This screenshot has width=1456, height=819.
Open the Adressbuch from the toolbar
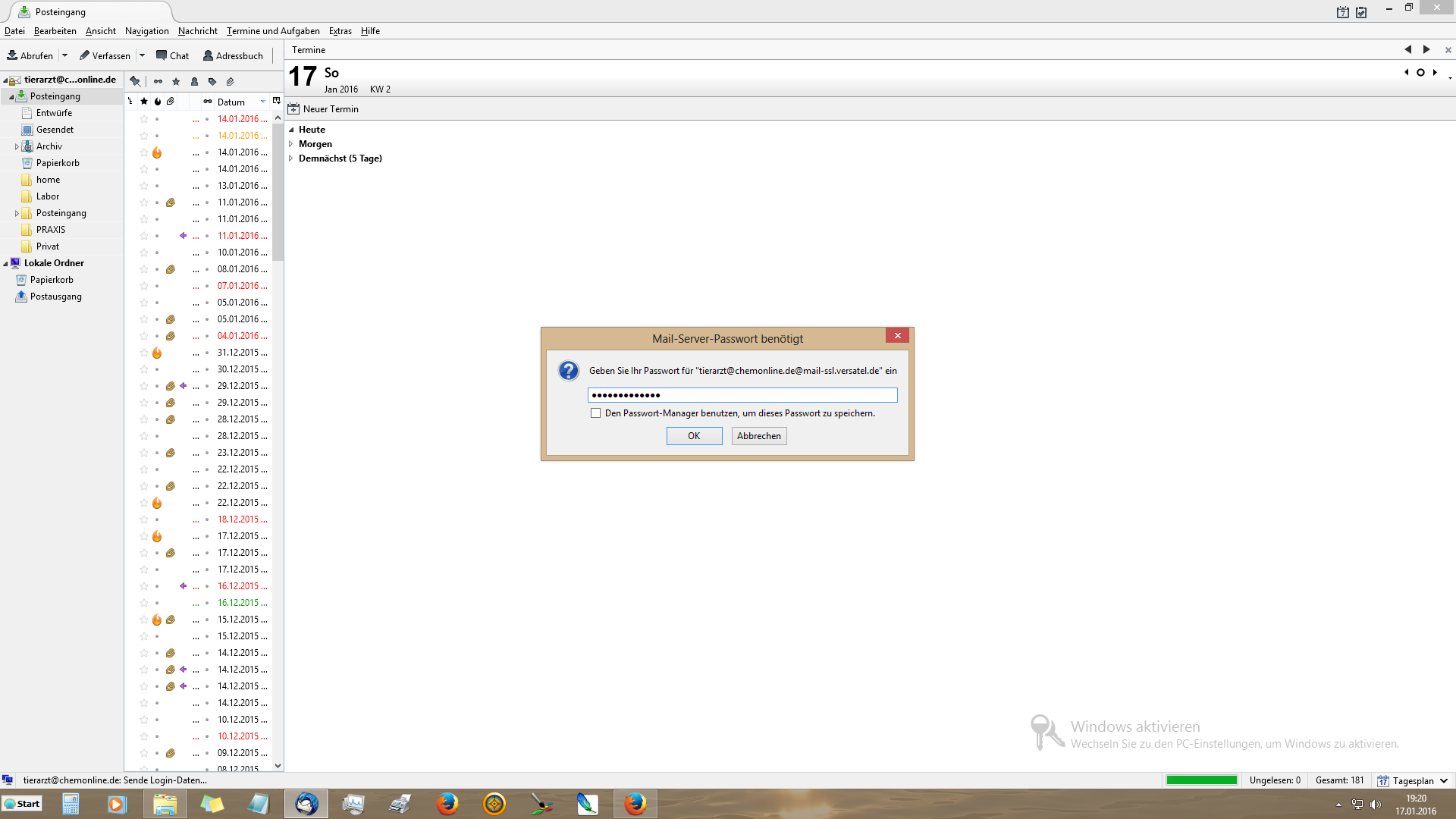[x=233, y=55]
